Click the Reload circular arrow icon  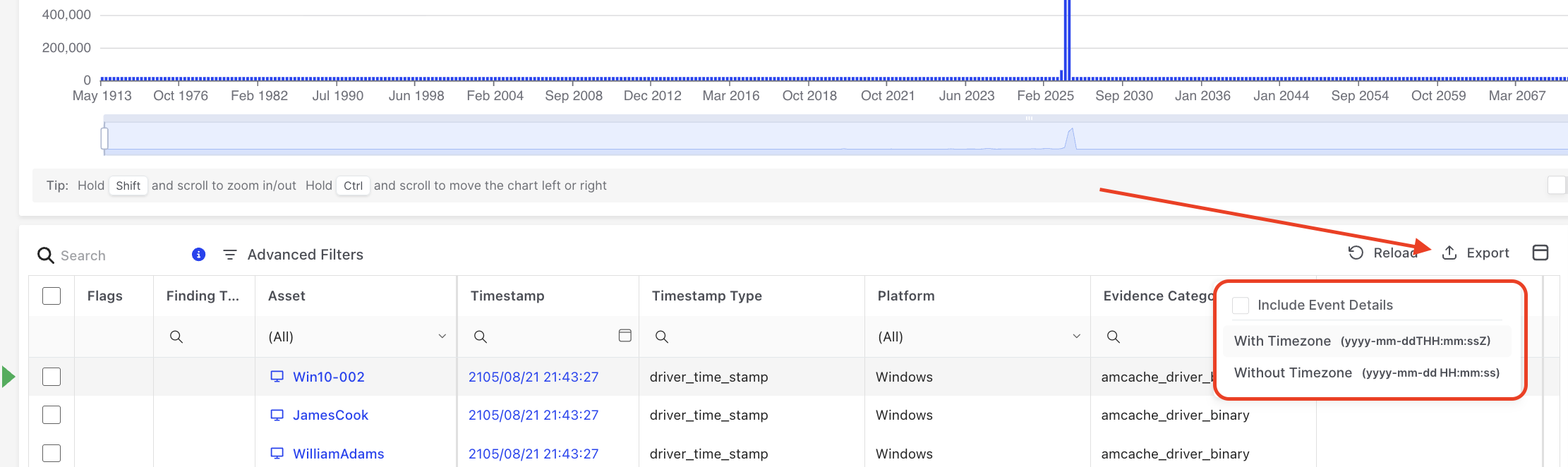[1356, 253]
